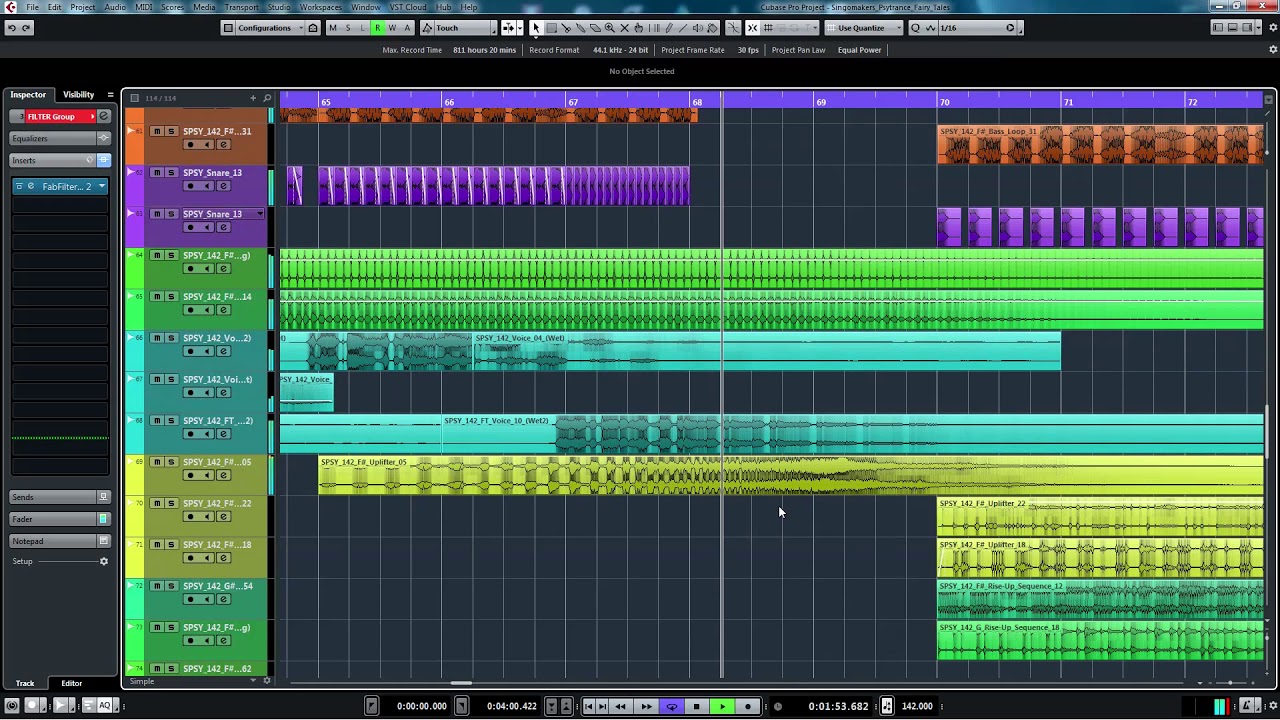Click the Iterative Quantize Q icon
This screenshot has height=720, width=1280.
click(914, 28)
